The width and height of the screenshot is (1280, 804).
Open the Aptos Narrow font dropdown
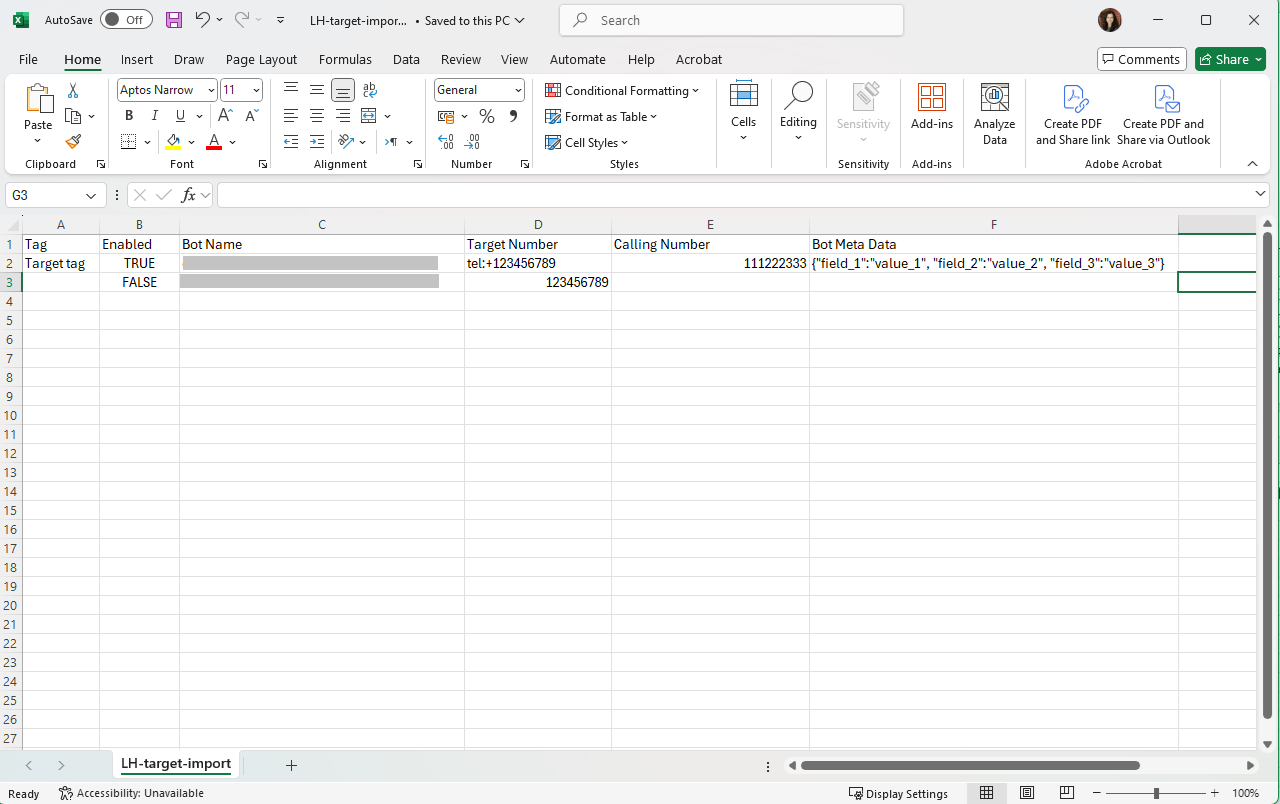coord(211,90)
